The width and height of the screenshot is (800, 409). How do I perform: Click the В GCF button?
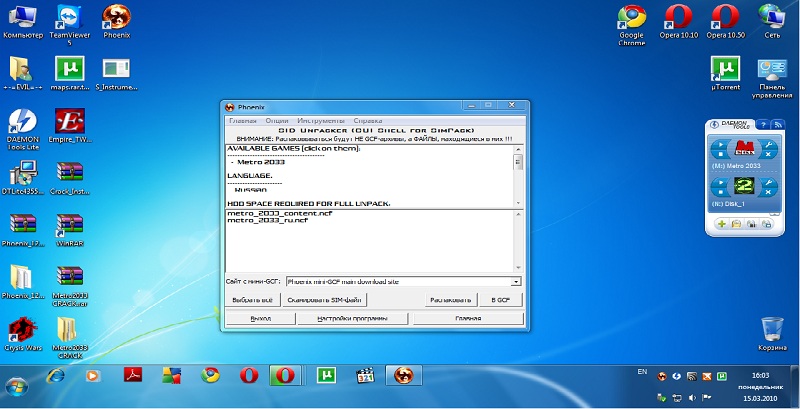point(501,300)
